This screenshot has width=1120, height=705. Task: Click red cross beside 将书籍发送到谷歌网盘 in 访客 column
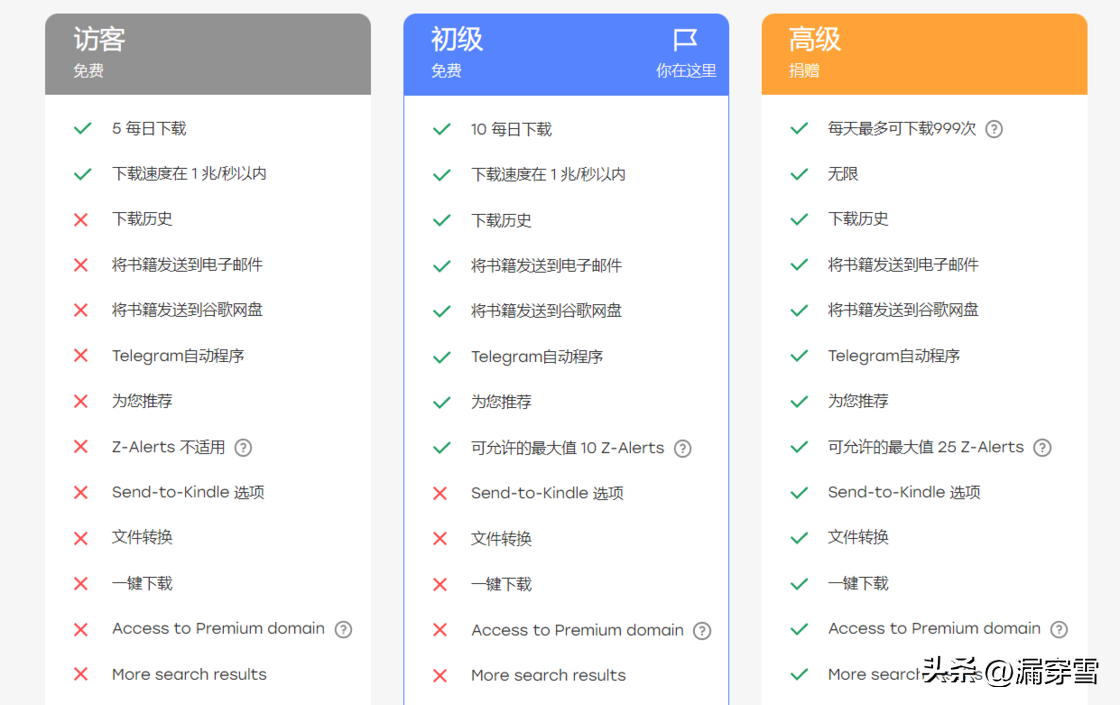(81, 310)
